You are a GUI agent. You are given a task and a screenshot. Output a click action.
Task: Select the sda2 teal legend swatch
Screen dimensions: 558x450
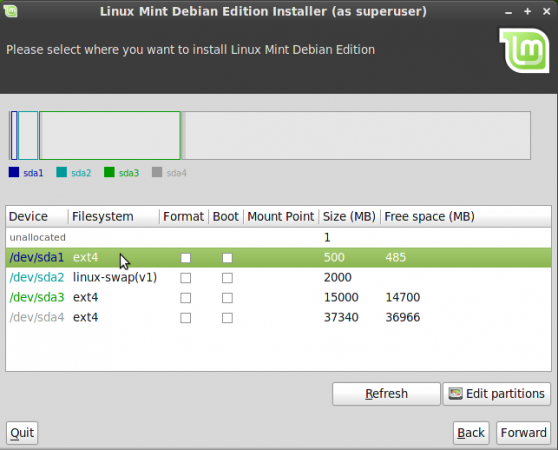point(62,172)
